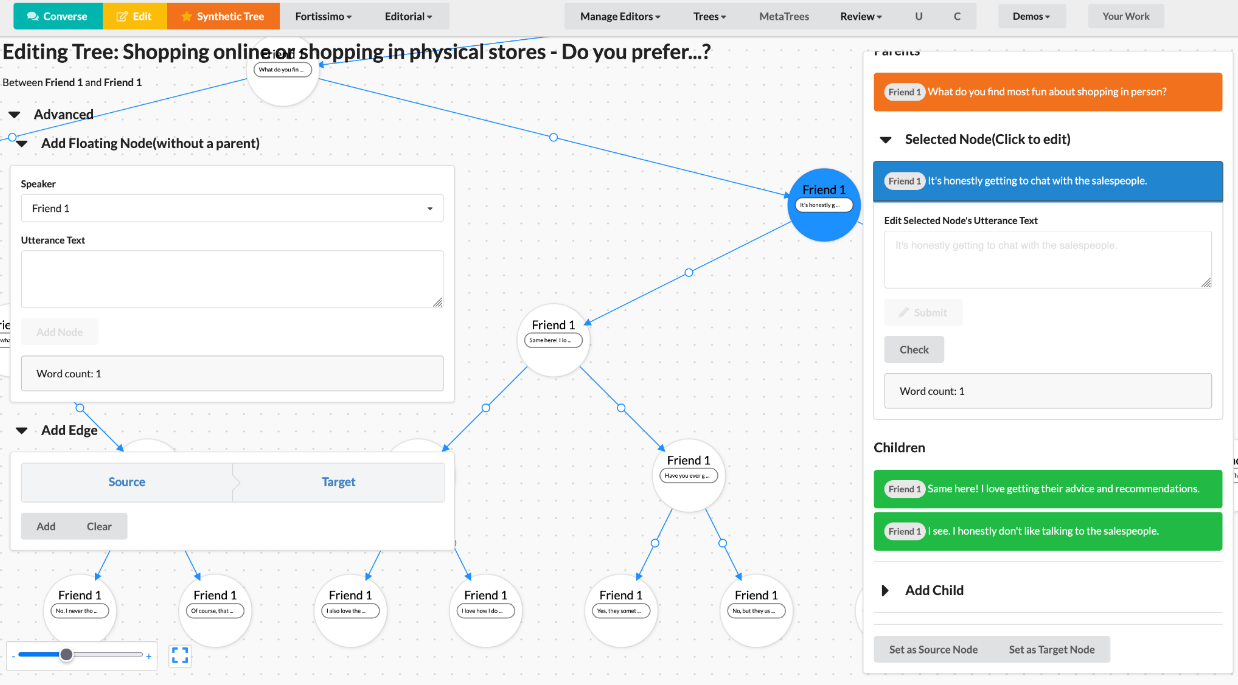The height and width of the screenshot is (685, 1238).
Task: Click the zoom-out minus icon beside slider
Action: pyautogui.click(x=13, y=656)
